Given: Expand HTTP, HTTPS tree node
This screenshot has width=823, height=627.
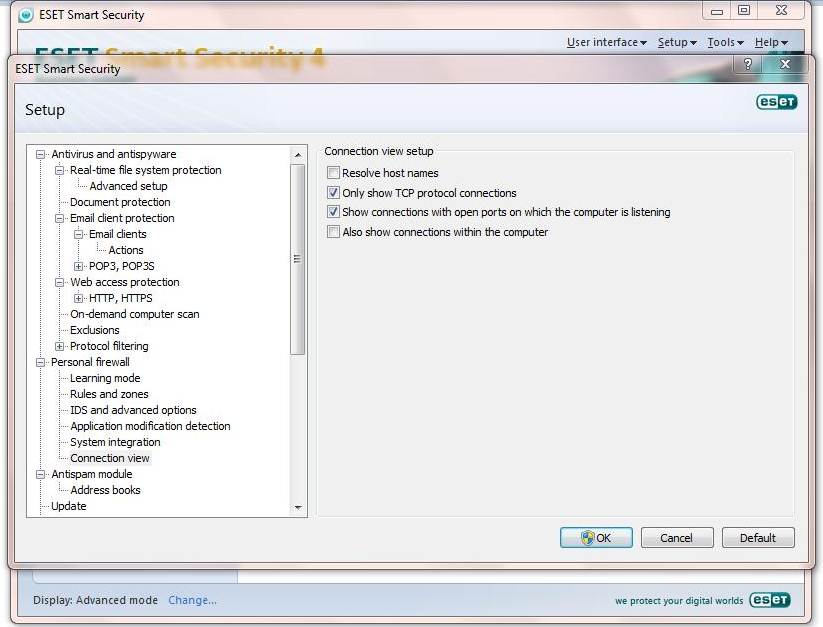Looking at the screenshot, I should click(78, 298).
